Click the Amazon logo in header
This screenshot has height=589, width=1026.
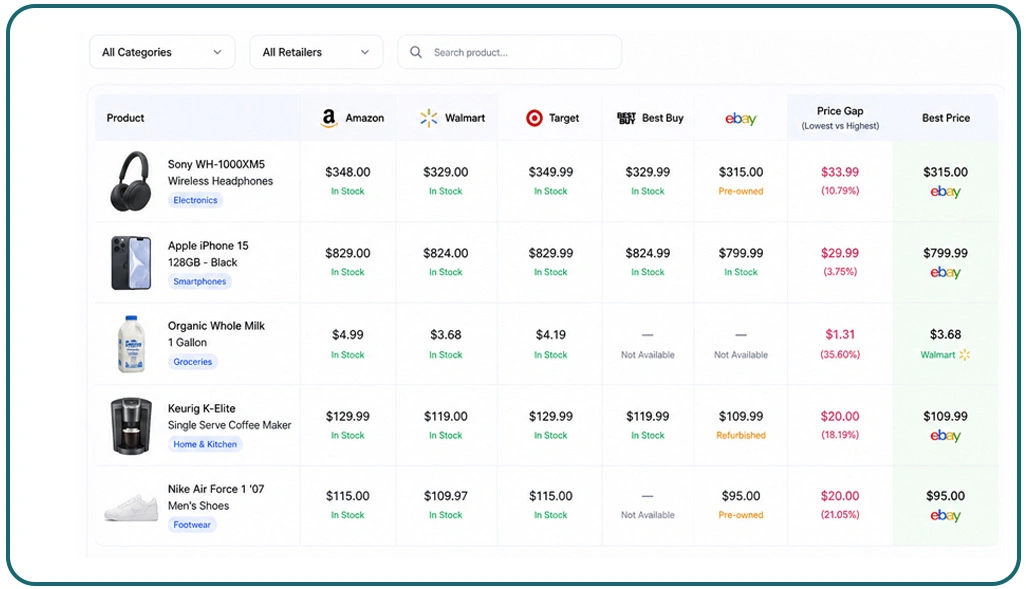tap(328, 118)
